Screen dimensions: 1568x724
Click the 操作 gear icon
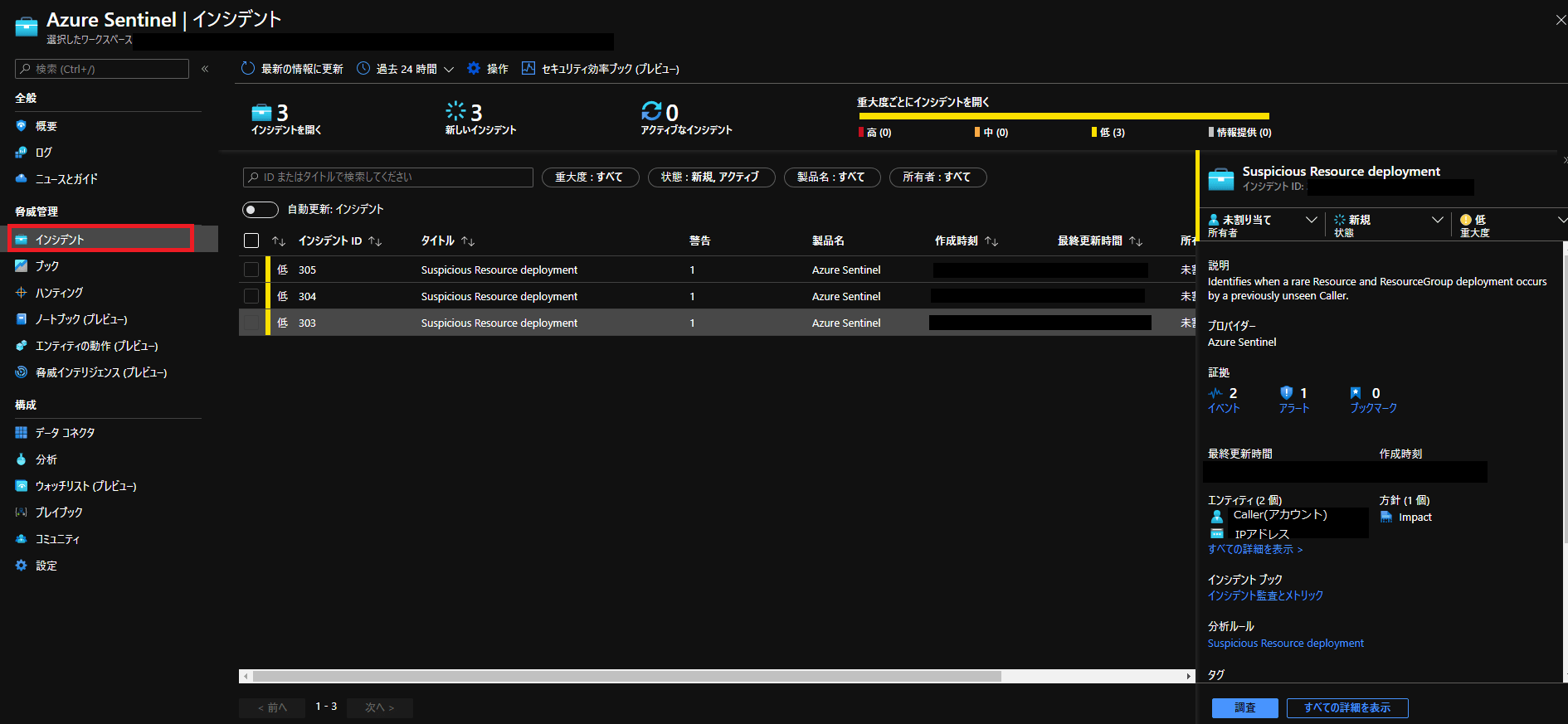click(x=474, y=68)
